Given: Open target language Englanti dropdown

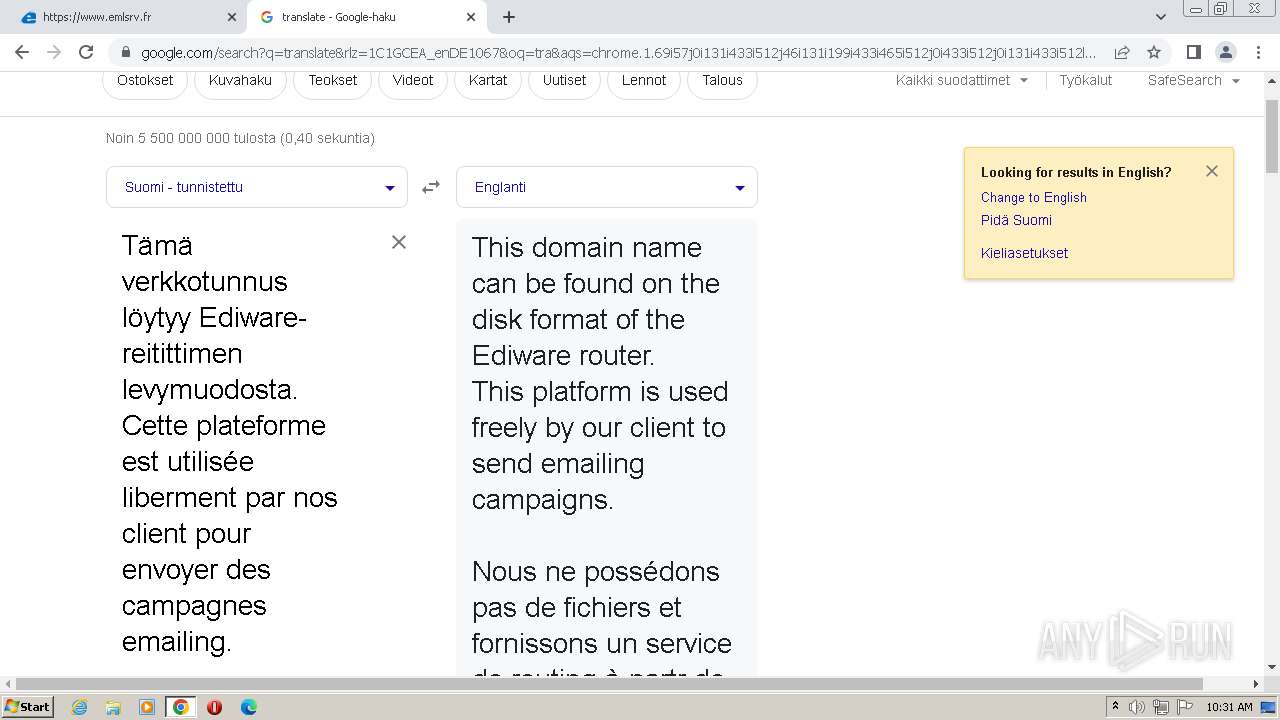Looking at the screenshot, I should [x=607, y=187].
